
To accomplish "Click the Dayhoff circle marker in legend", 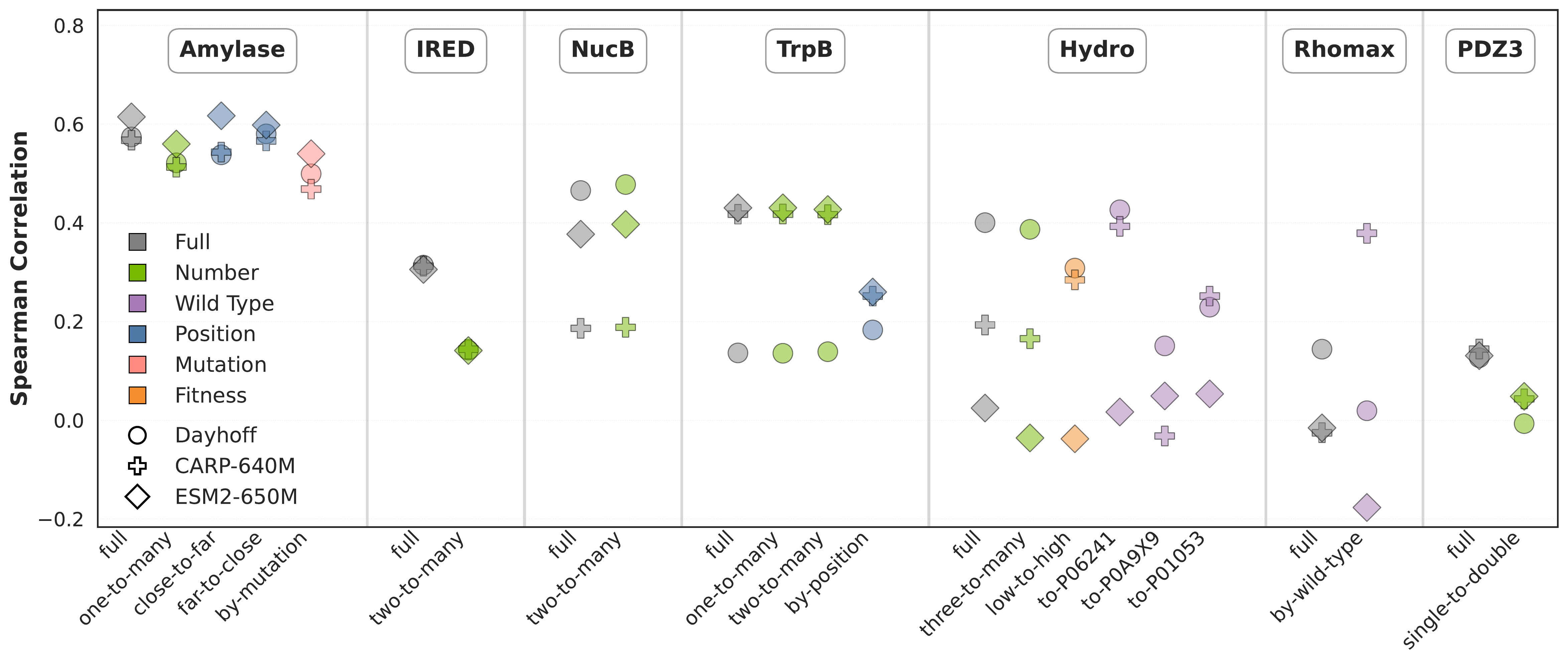I will click(138, 435).
